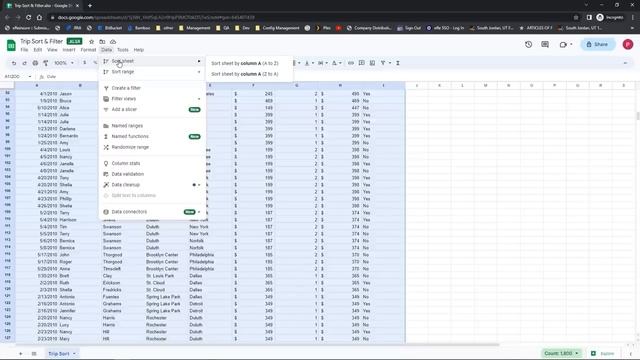Click the Explore icon at bottom right
Screen dimensions: 640x360
click(593, 353)
